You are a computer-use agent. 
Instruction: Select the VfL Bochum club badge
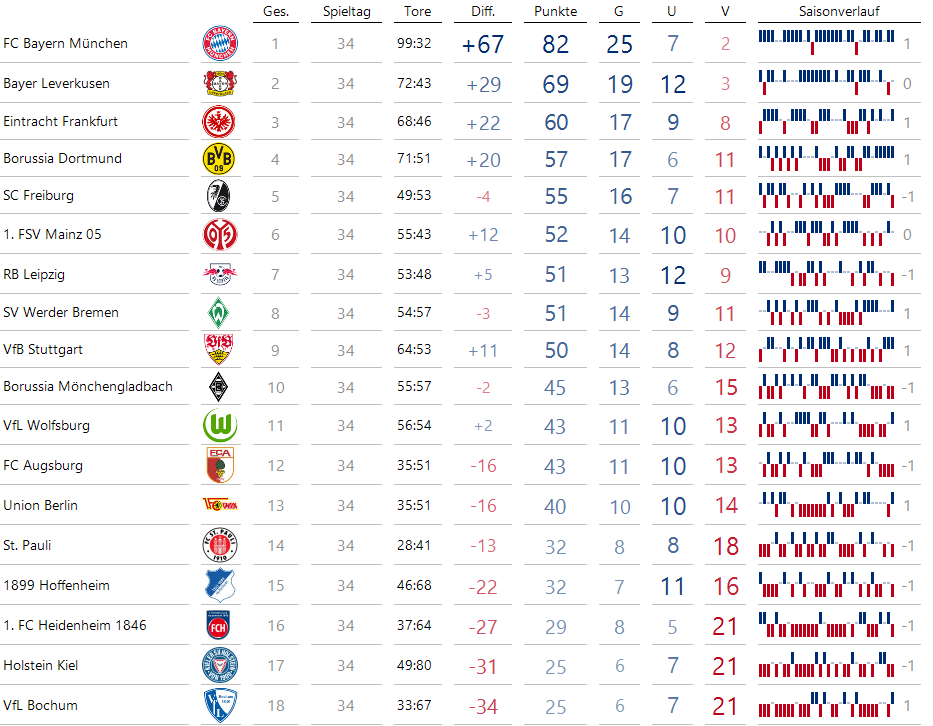222,705
